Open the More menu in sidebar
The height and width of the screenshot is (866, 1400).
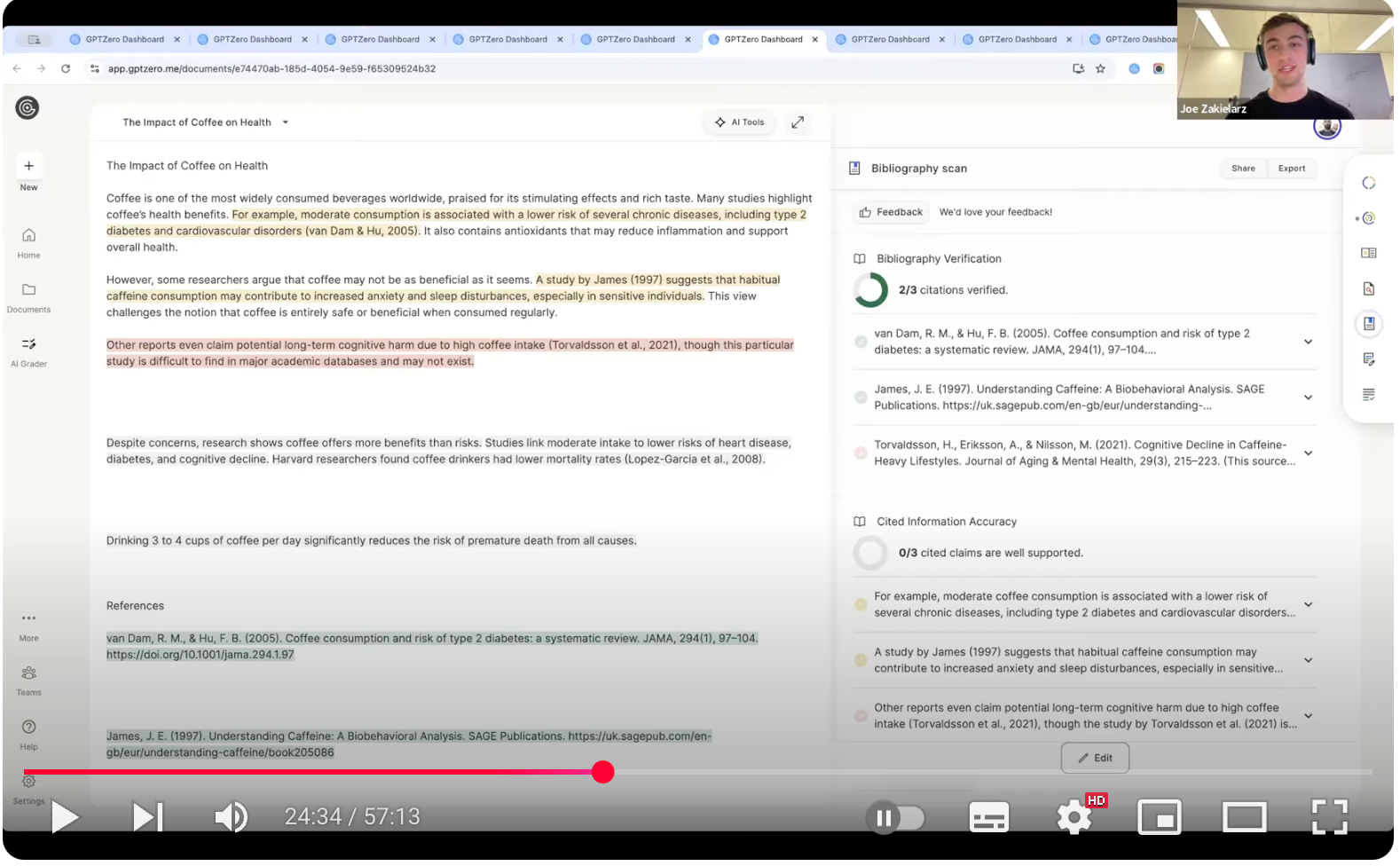click(28, 626)
